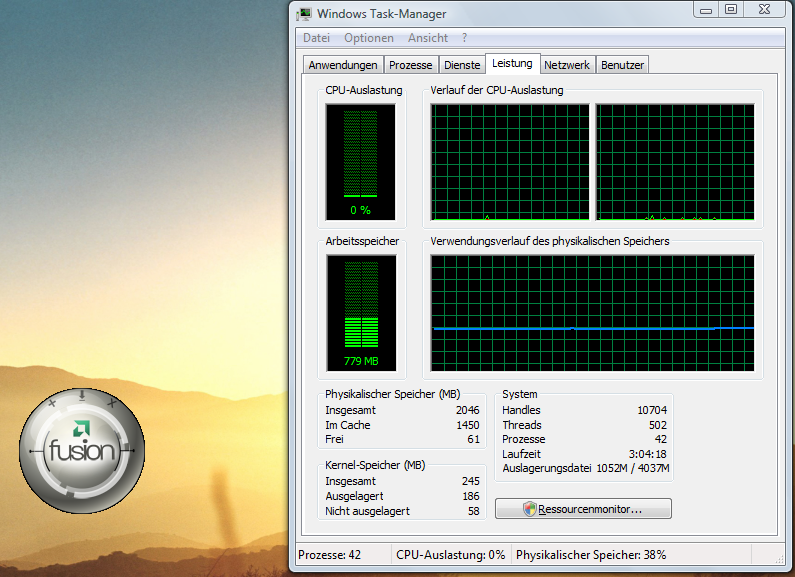Viewport: 795px width, 577px height.
Task: Click the 'Ausgelagert' value 186
Action: [471, 496]
